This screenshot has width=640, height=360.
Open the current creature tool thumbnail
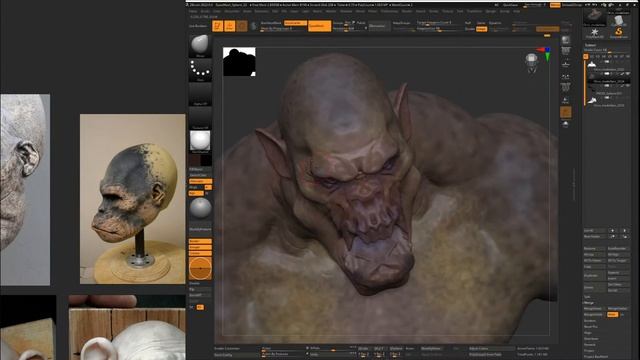coord(594,17)
